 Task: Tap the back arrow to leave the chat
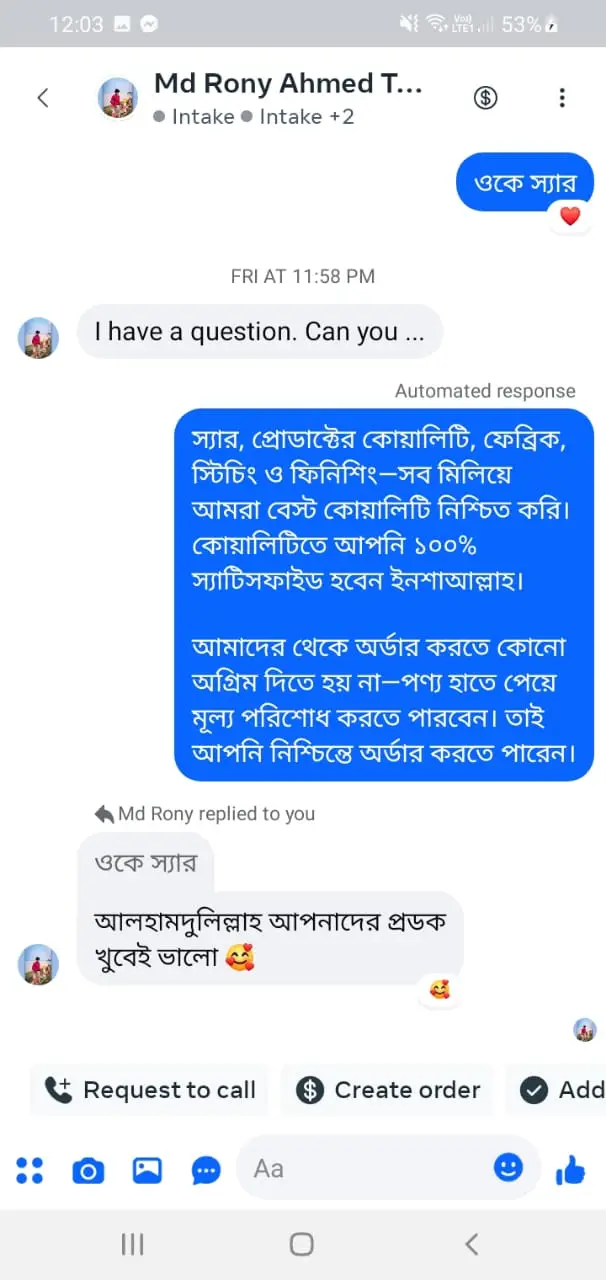point(42,97)
